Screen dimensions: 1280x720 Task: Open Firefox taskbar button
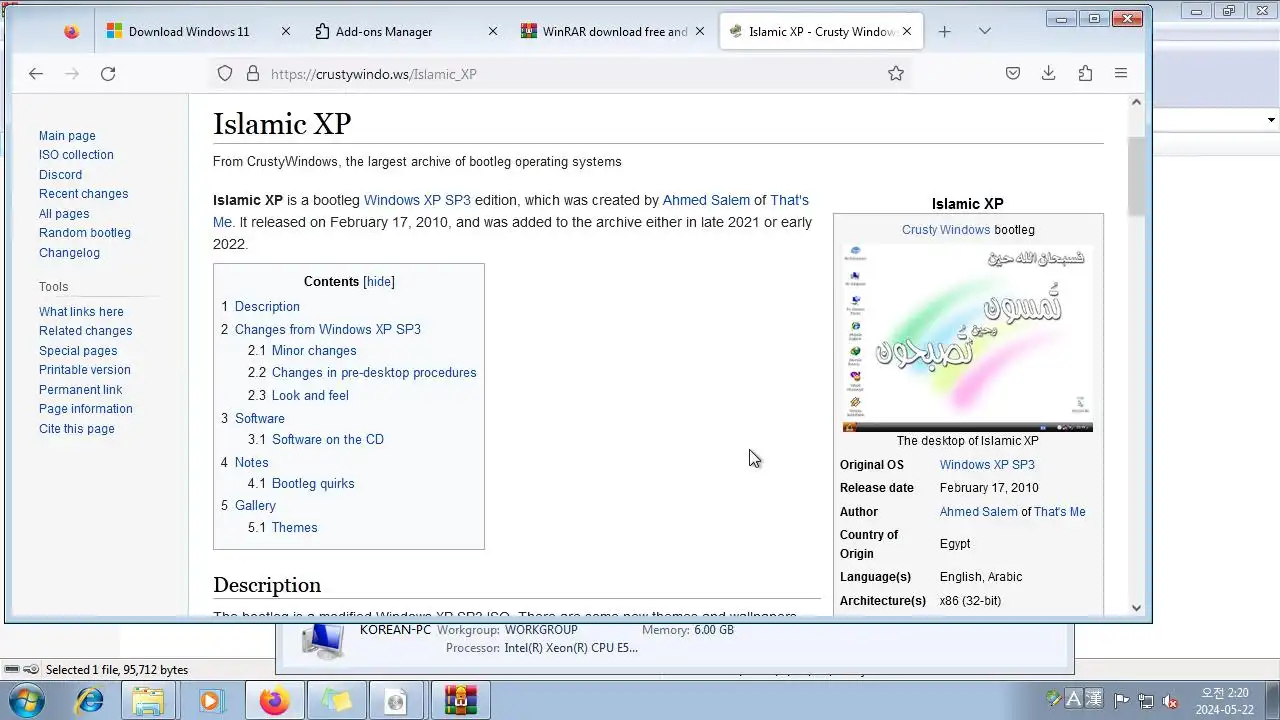click(x=273, y=700)
